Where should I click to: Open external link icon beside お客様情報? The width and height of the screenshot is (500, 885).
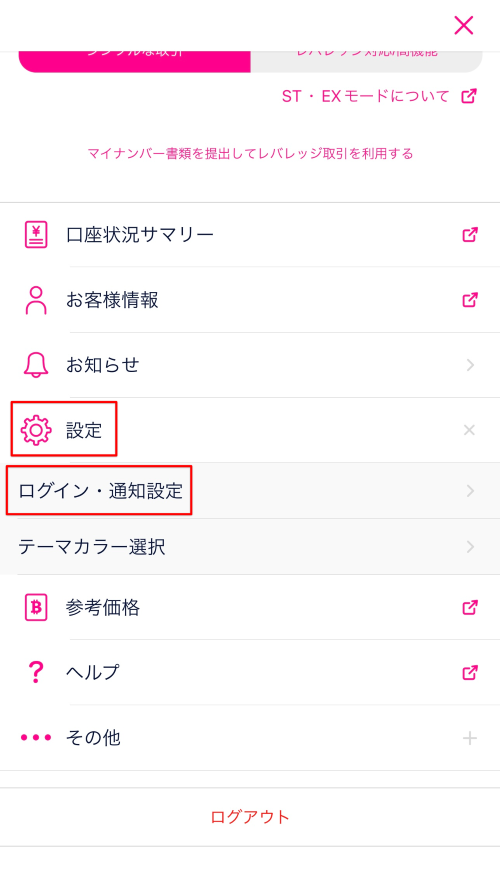click(x=470, y=300)
